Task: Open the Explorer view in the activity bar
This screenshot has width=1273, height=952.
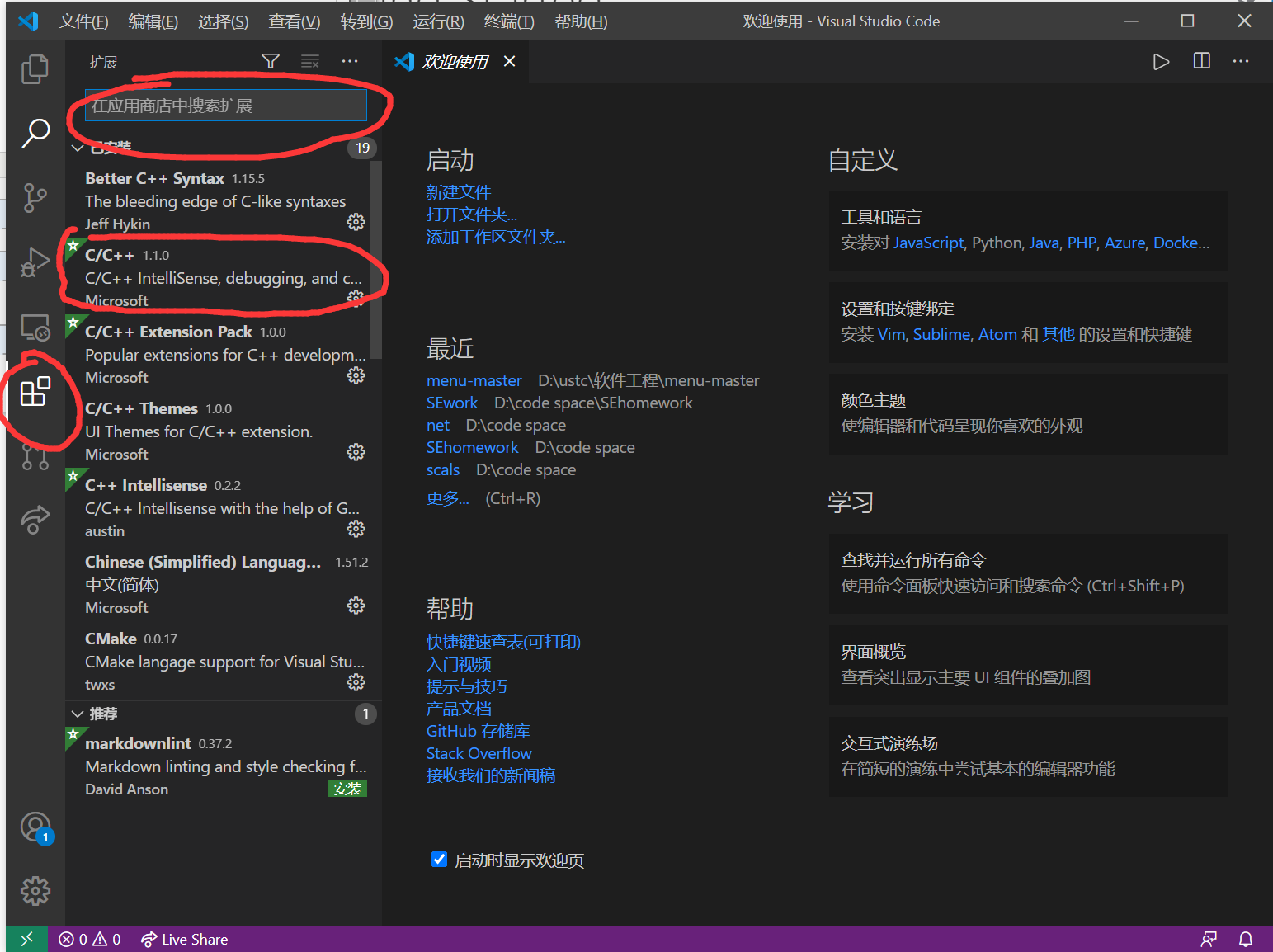Action: [35, 69]
